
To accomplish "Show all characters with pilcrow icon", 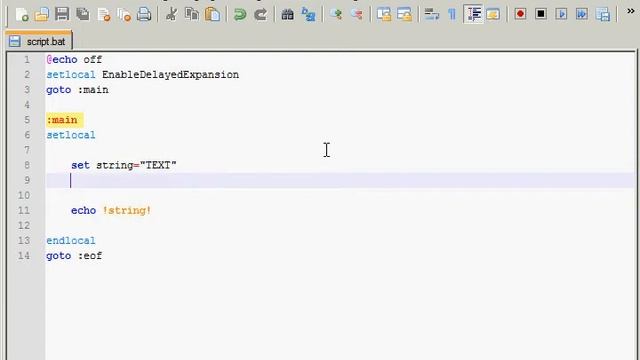I will pyautogui.click(x=452, y=15).
